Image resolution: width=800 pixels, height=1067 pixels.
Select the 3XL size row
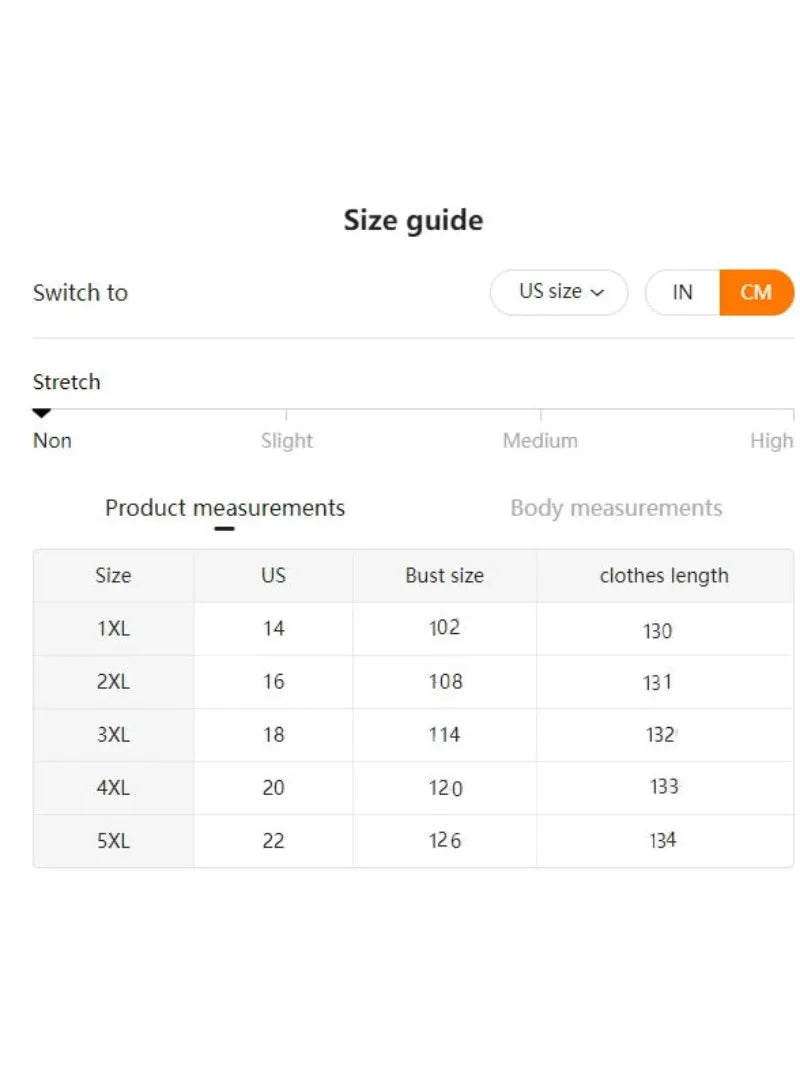tap(113, 735)
